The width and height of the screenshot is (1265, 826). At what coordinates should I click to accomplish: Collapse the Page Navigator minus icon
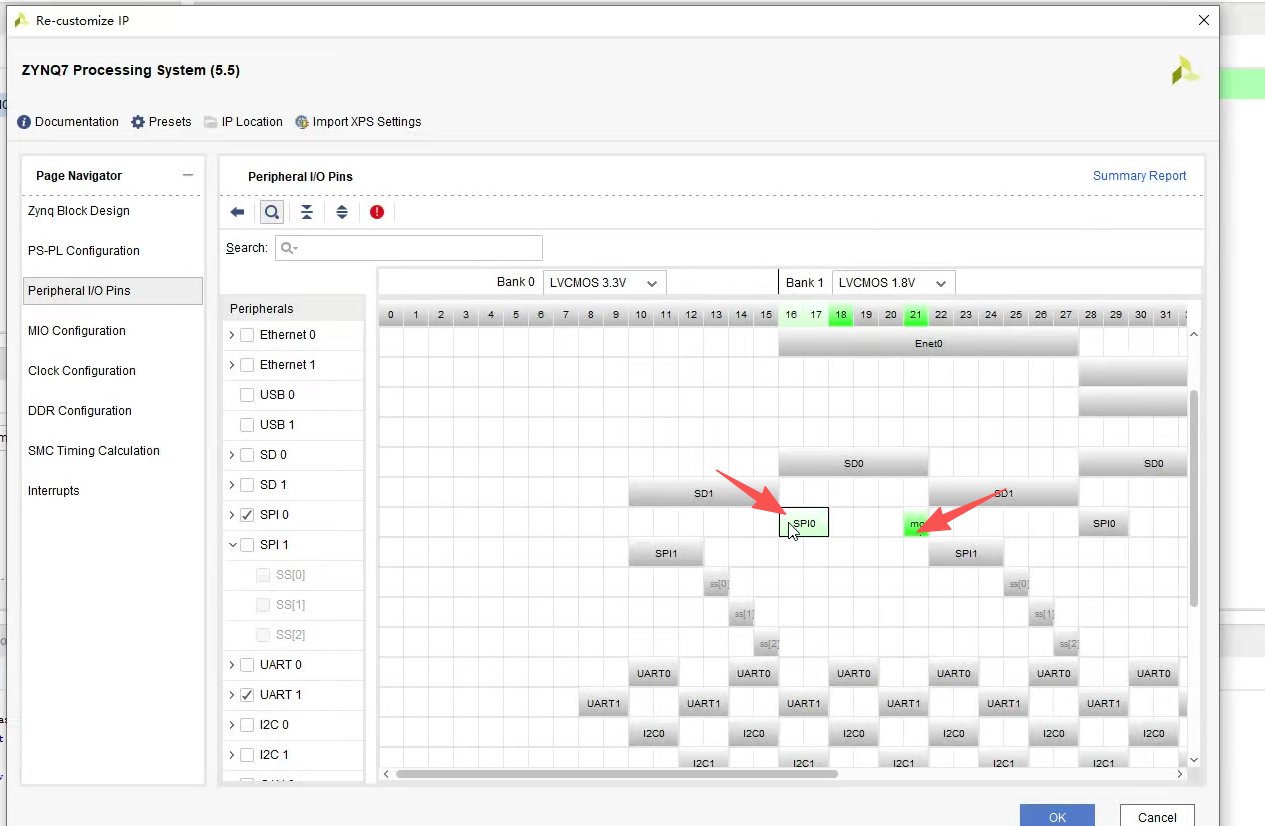[x=187, y=175]
